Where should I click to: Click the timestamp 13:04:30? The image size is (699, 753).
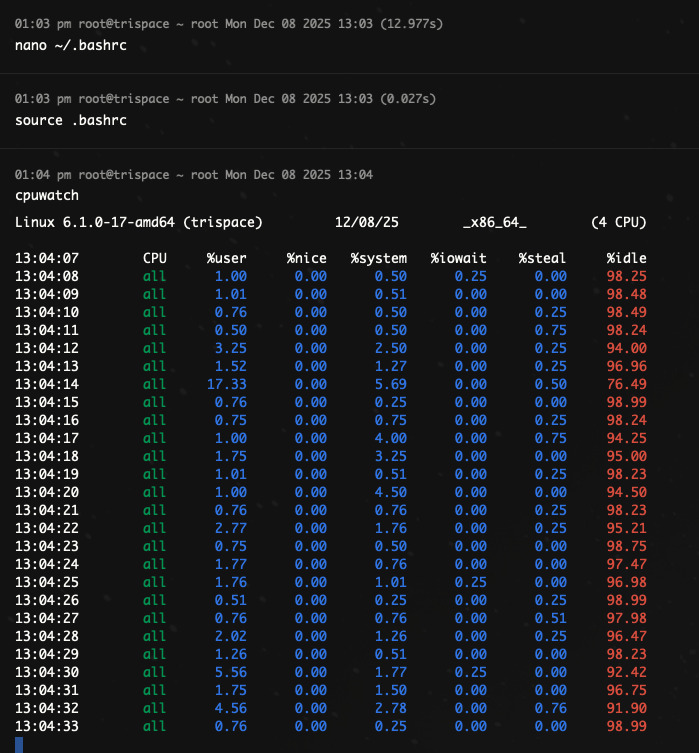tap(47, 672)
